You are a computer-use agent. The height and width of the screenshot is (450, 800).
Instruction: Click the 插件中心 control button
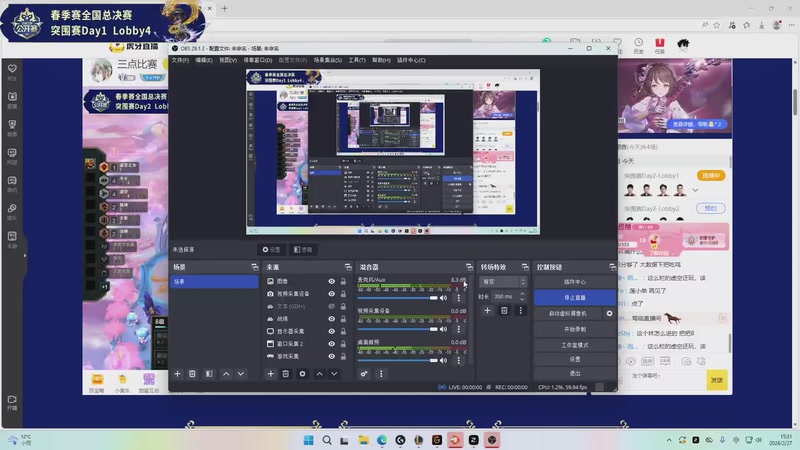(575, 282)
